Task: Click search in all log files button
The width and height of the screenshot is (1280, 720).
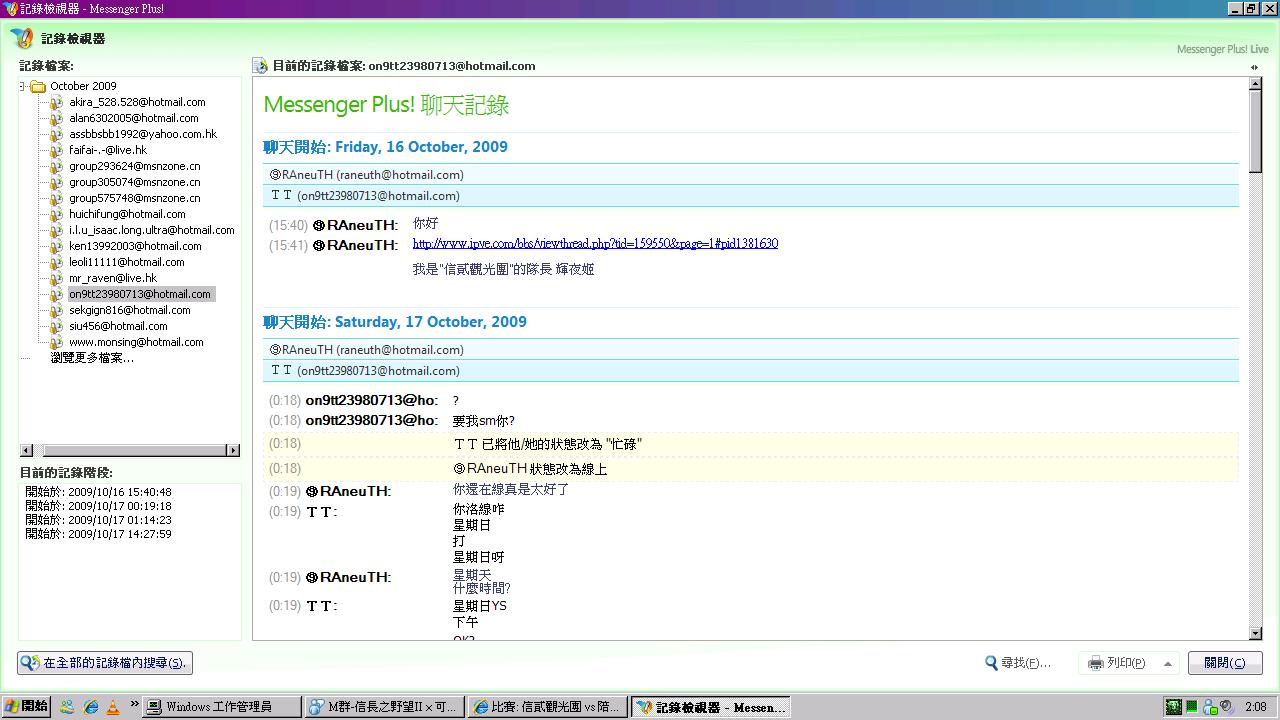Action: point(104,663)
